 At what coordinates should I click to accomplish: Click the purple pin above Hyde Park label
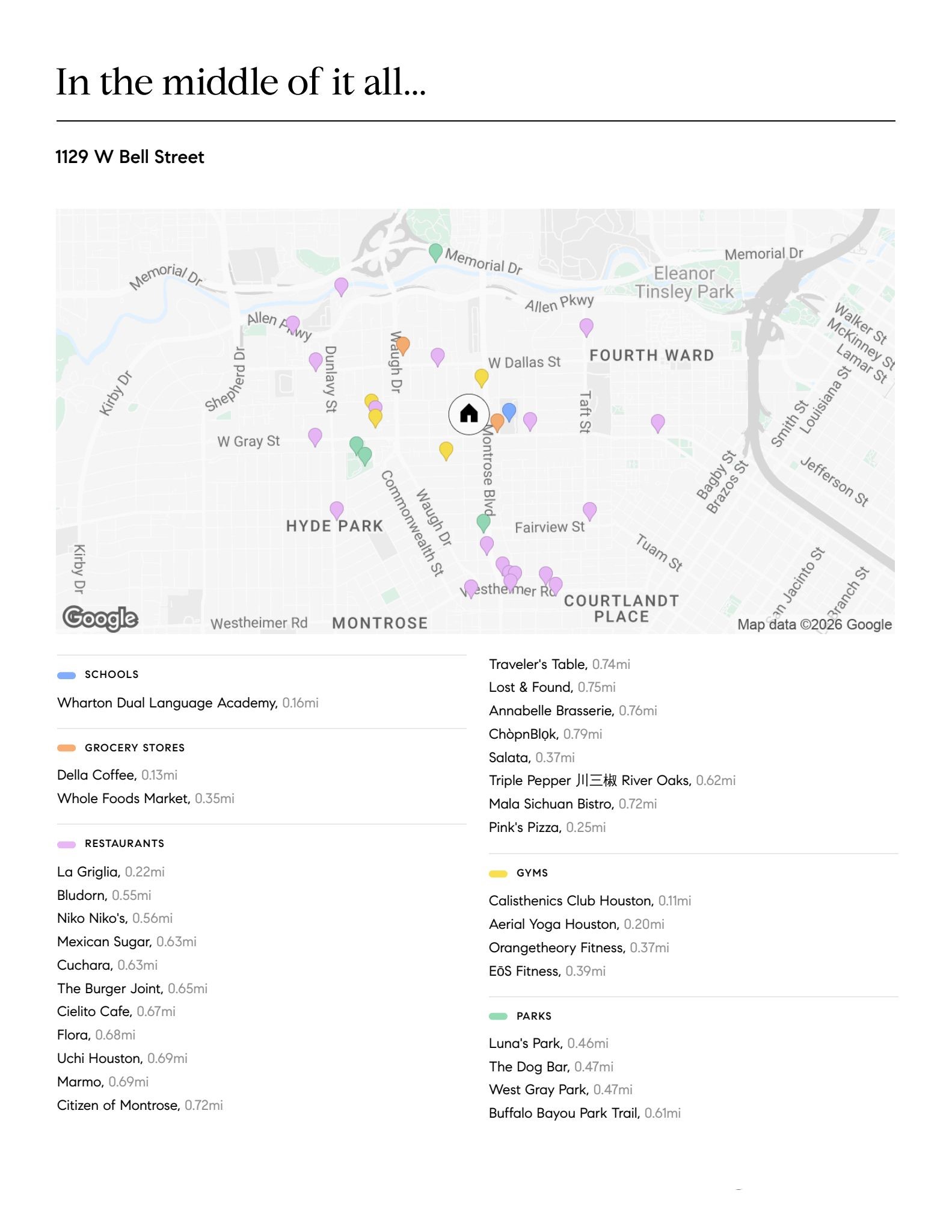pos(337,510)
